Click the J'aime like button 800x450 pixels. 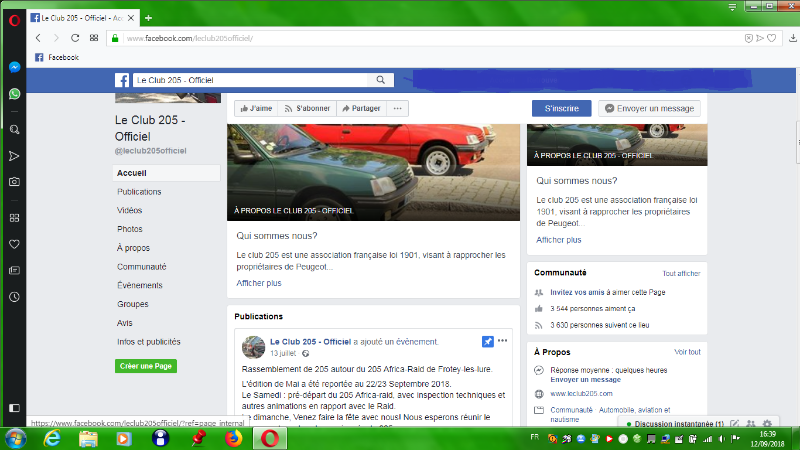pyautogui.click(x=256, y=108)
